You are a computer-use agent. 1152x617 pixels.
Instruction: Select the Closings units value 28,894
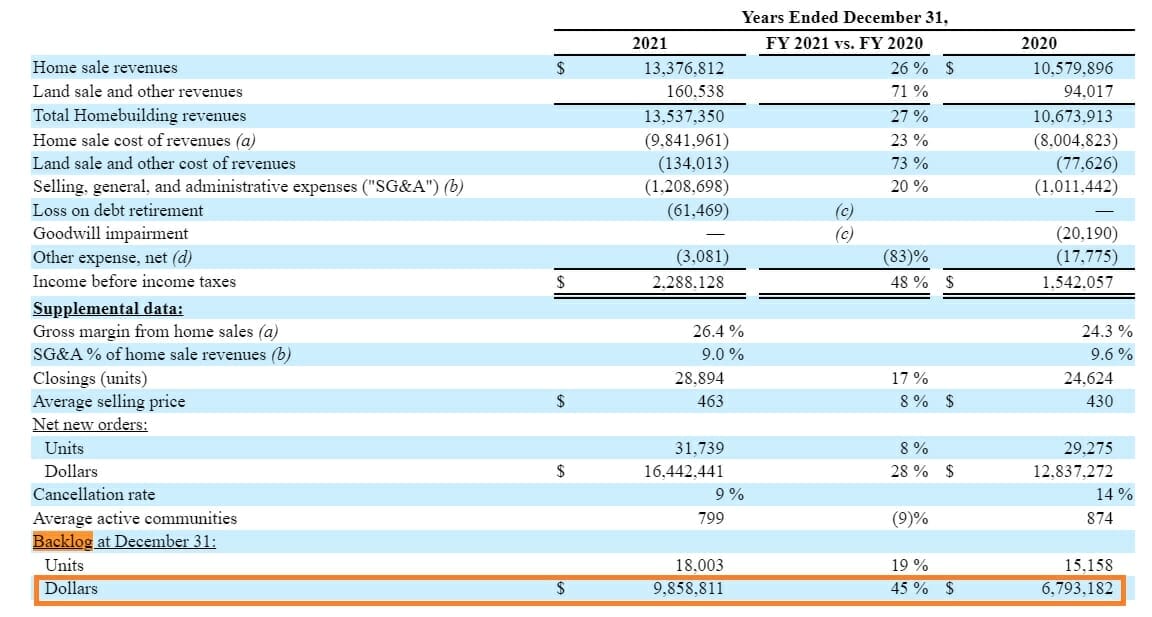700,378
